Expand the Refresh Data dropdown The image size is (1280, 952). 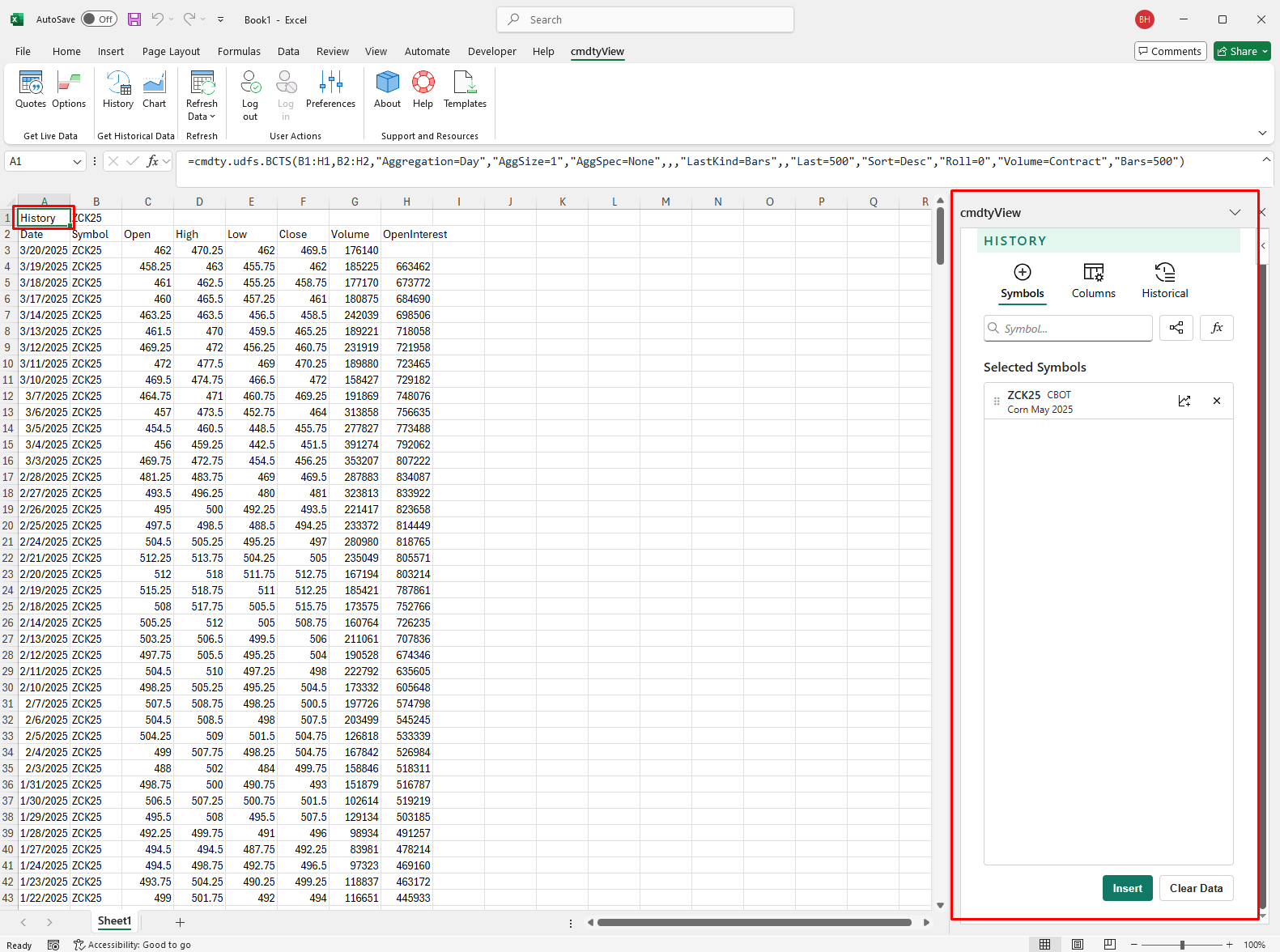pyautogui.click(x=202, y=96)
